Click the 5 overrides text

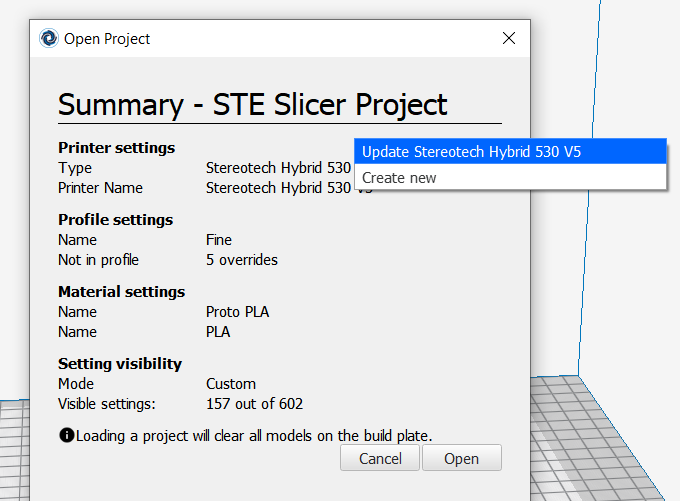[242, 260]
